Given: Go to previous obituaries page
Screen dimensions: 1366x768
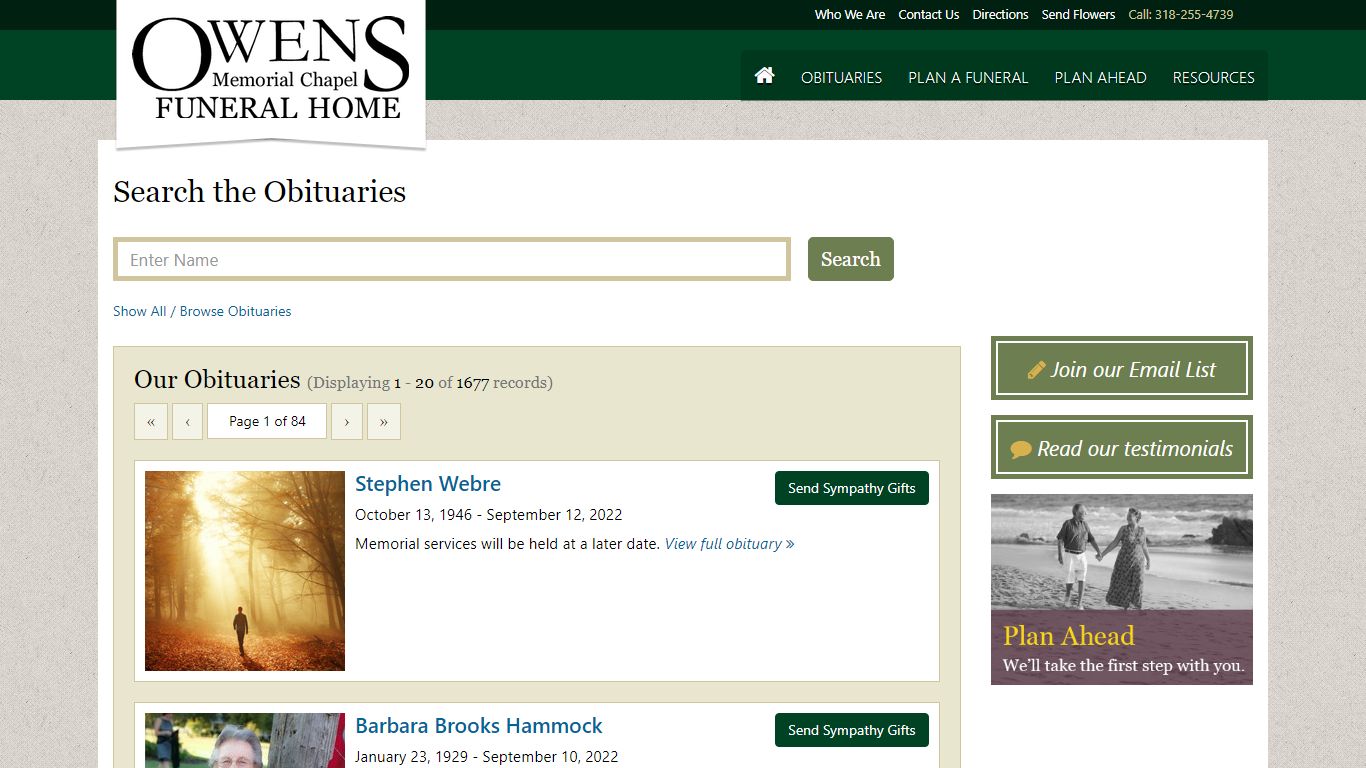Looking at the screenshot, I should (x=187, y=421).
